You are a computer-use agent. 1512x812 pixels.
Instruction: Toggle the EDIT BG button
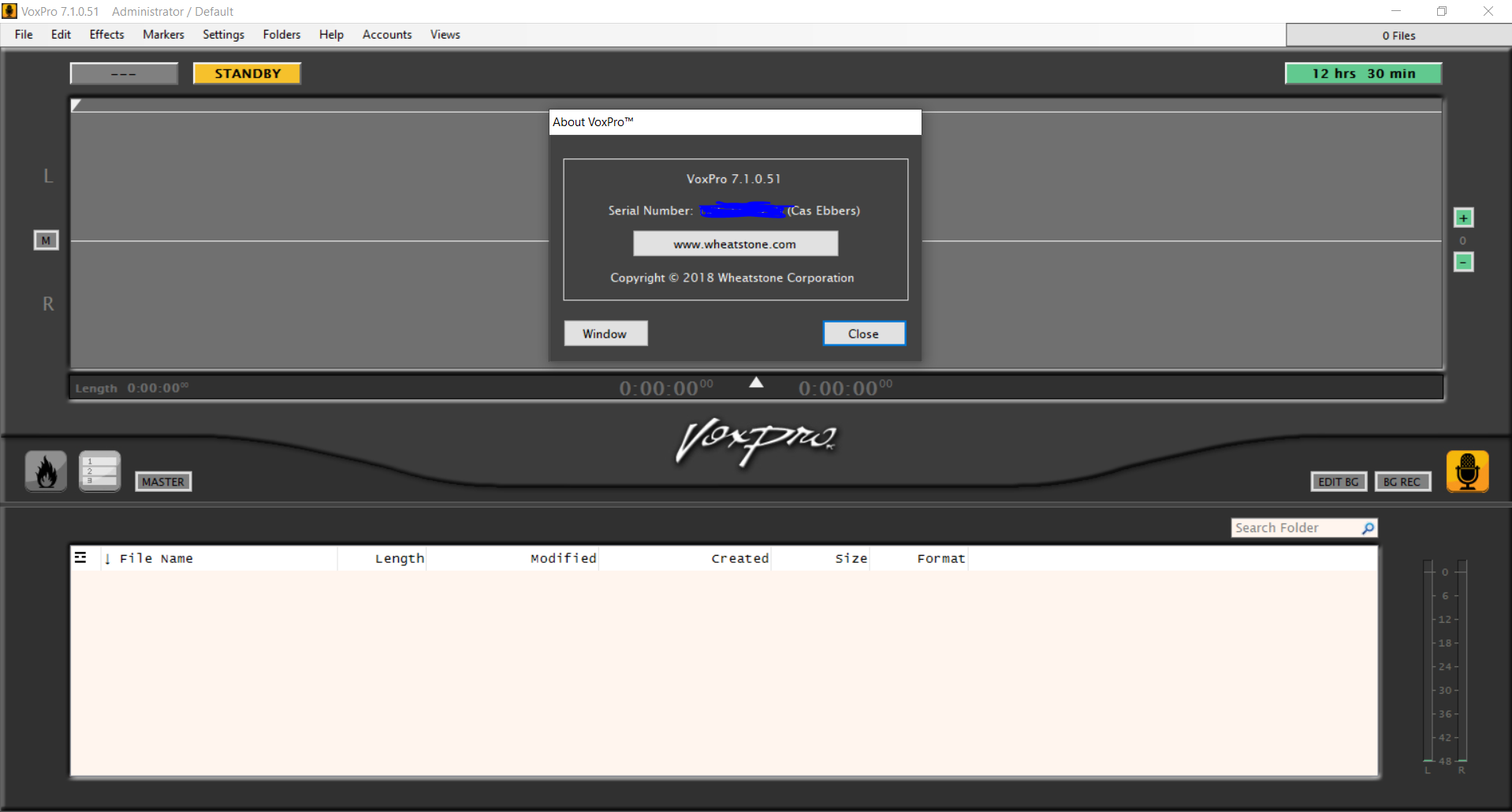pos(1339,482)
